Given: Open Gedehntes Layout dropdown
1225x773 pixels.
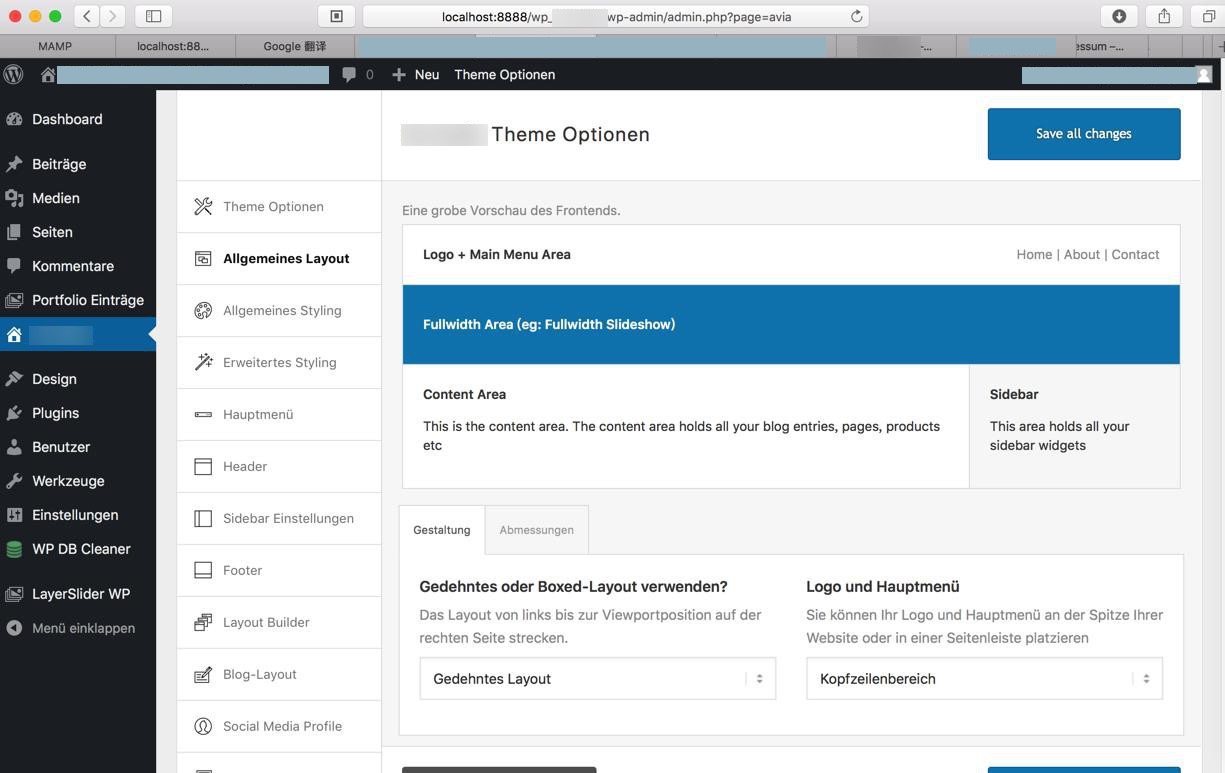Looking at the screenshot, I should point(597,679).
